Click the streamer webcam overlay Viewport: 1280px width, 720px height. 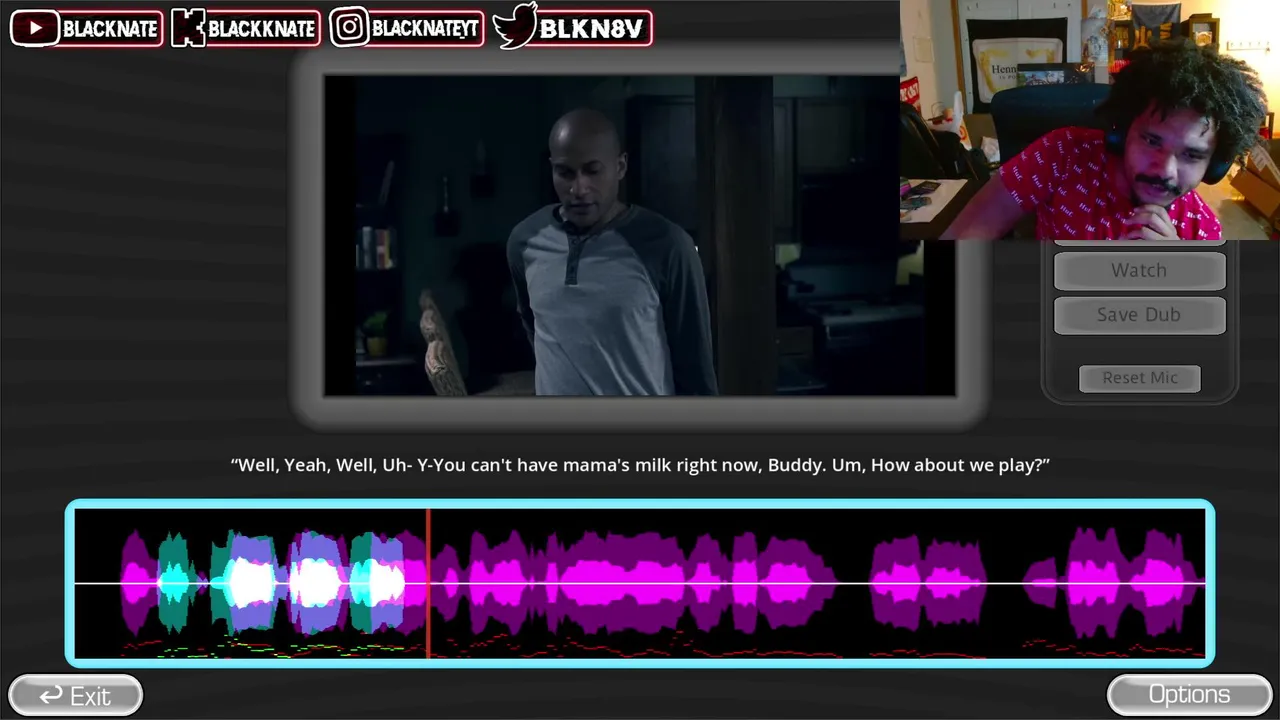point(1090,120)
